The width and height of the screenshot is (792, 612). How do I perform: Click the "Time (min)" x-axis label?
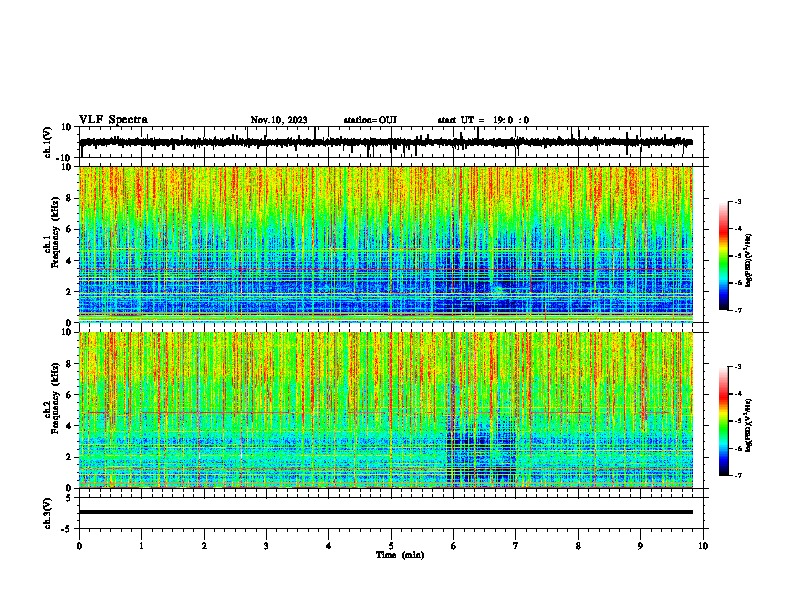(x=400, y=555)
